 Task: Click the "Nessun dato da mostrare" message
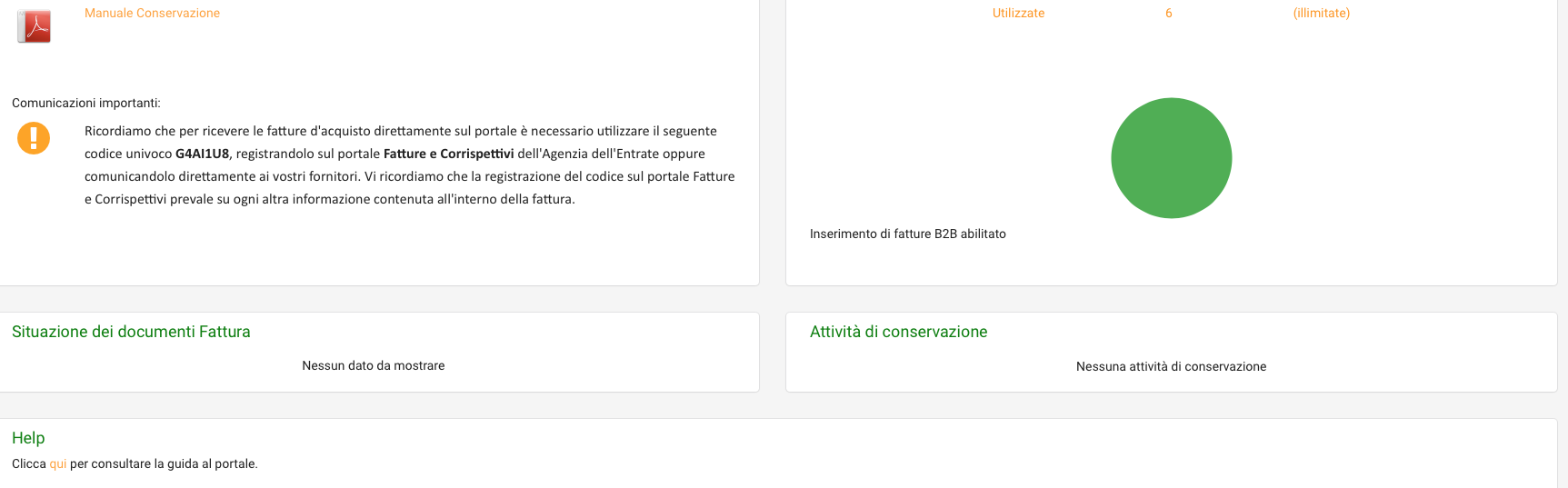(x=373, y=366)
